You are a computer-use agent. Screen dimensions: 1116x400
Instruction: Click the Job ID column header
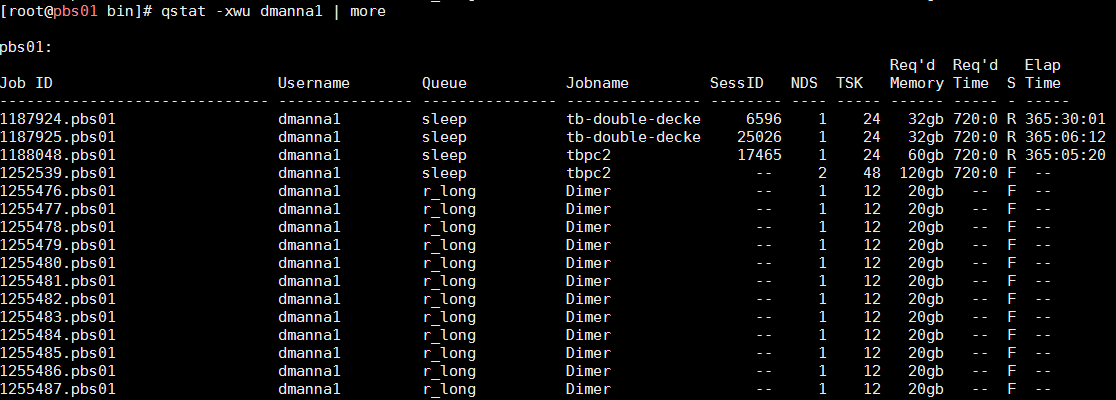click(x=26, y=83)
